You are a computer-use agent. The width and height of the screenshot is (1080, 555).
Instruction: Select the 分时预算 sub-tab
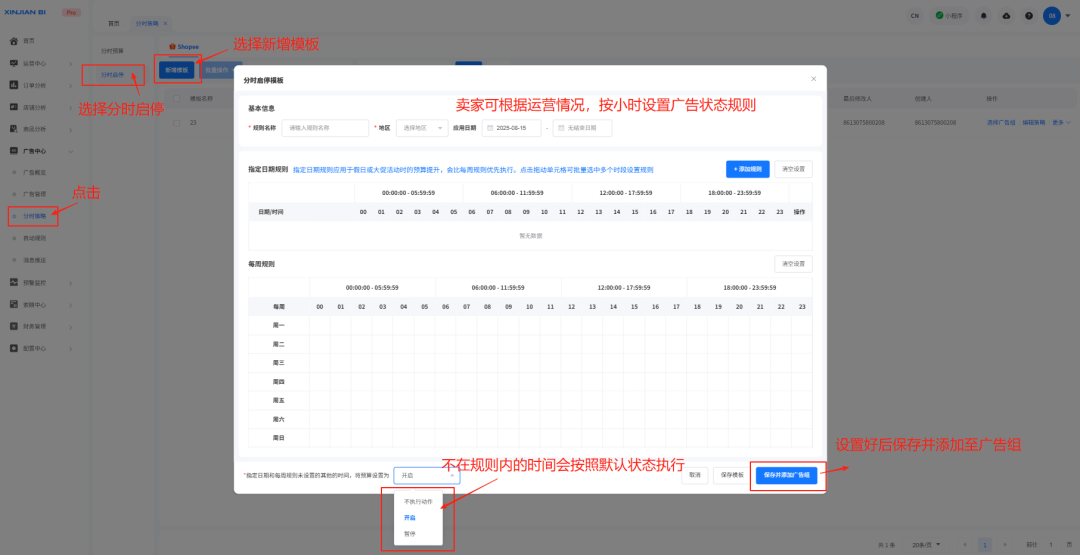(112, 52)
